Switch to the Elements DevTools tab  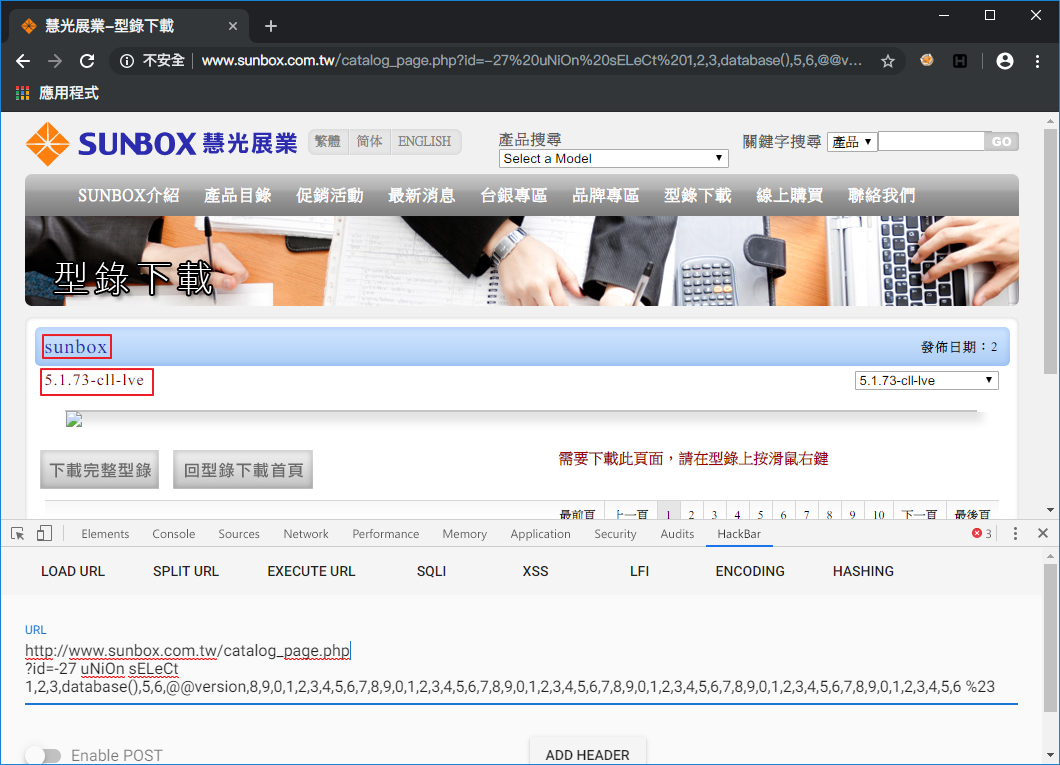(x=105, y=534)
